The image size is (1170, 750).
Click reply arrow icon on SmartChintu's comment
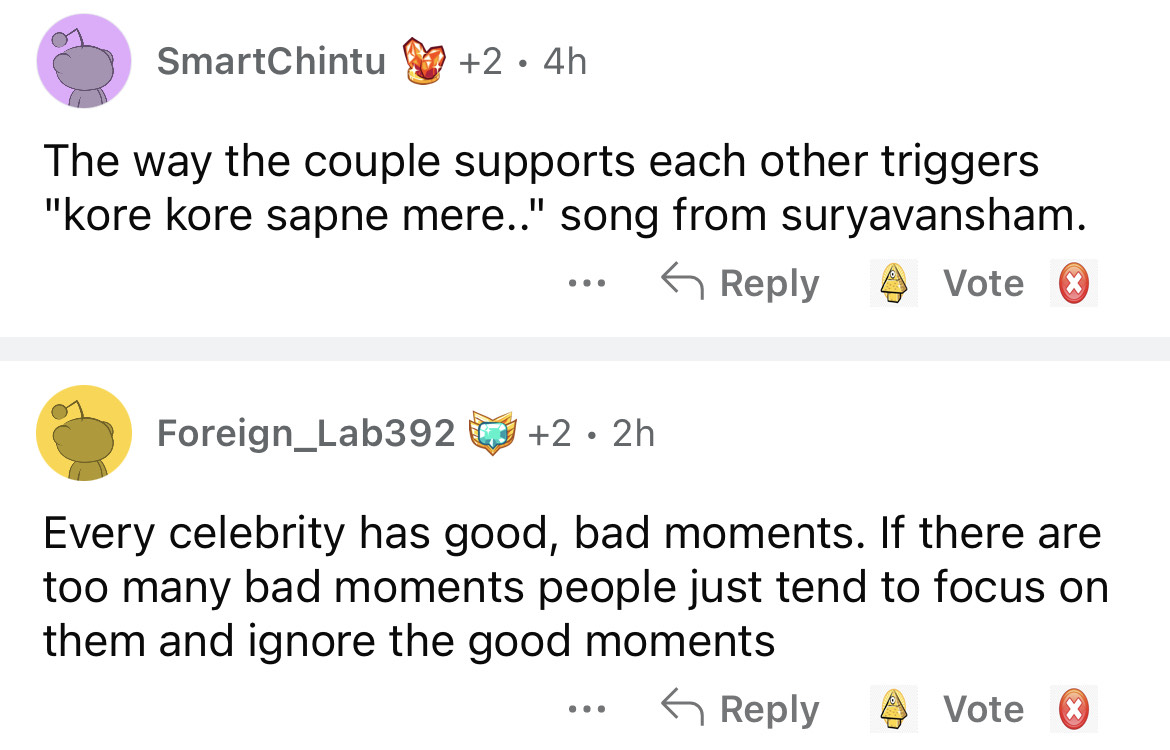683,284
